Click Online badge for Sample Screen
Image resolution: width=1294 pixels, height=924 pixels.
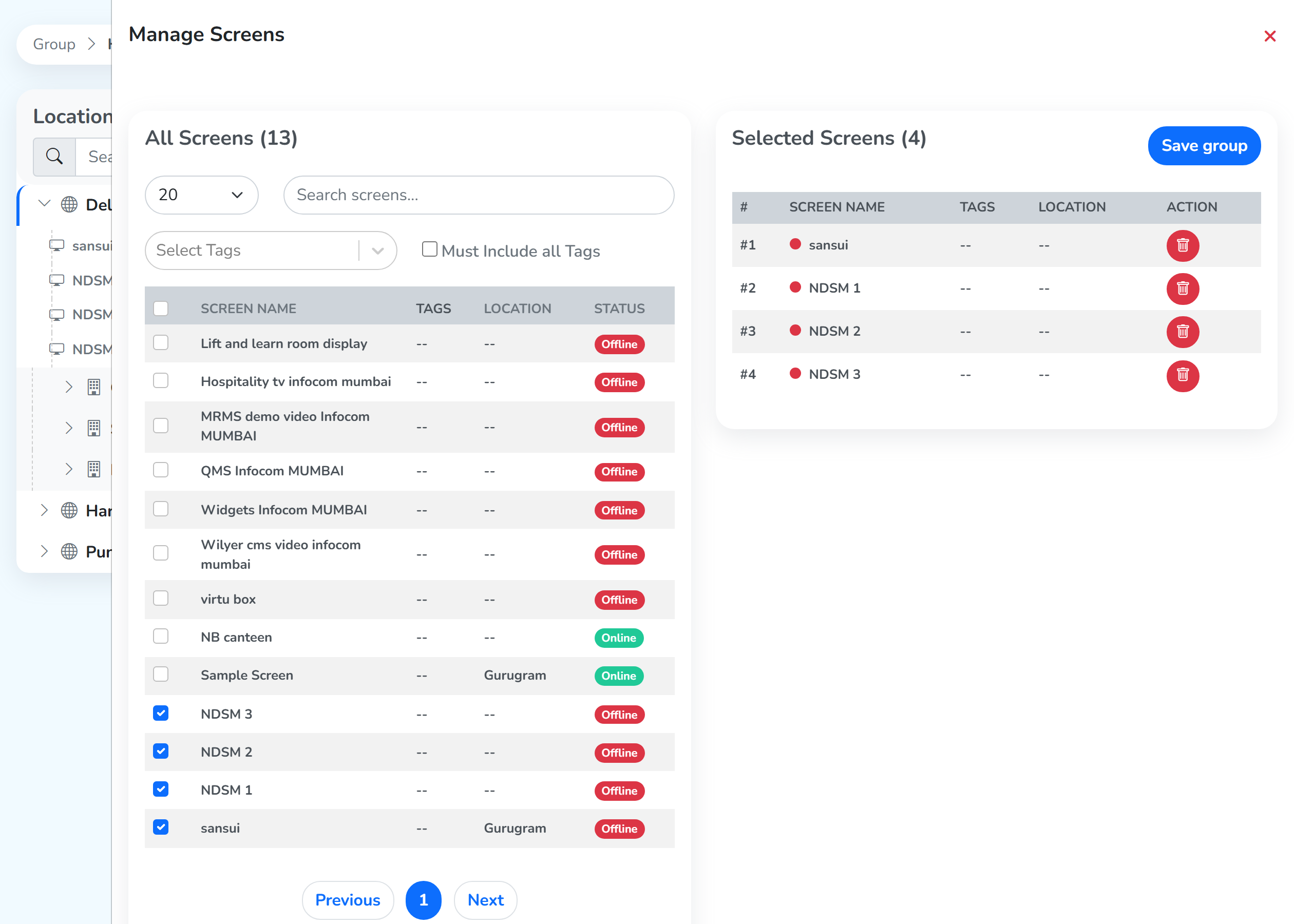(619, 676)
